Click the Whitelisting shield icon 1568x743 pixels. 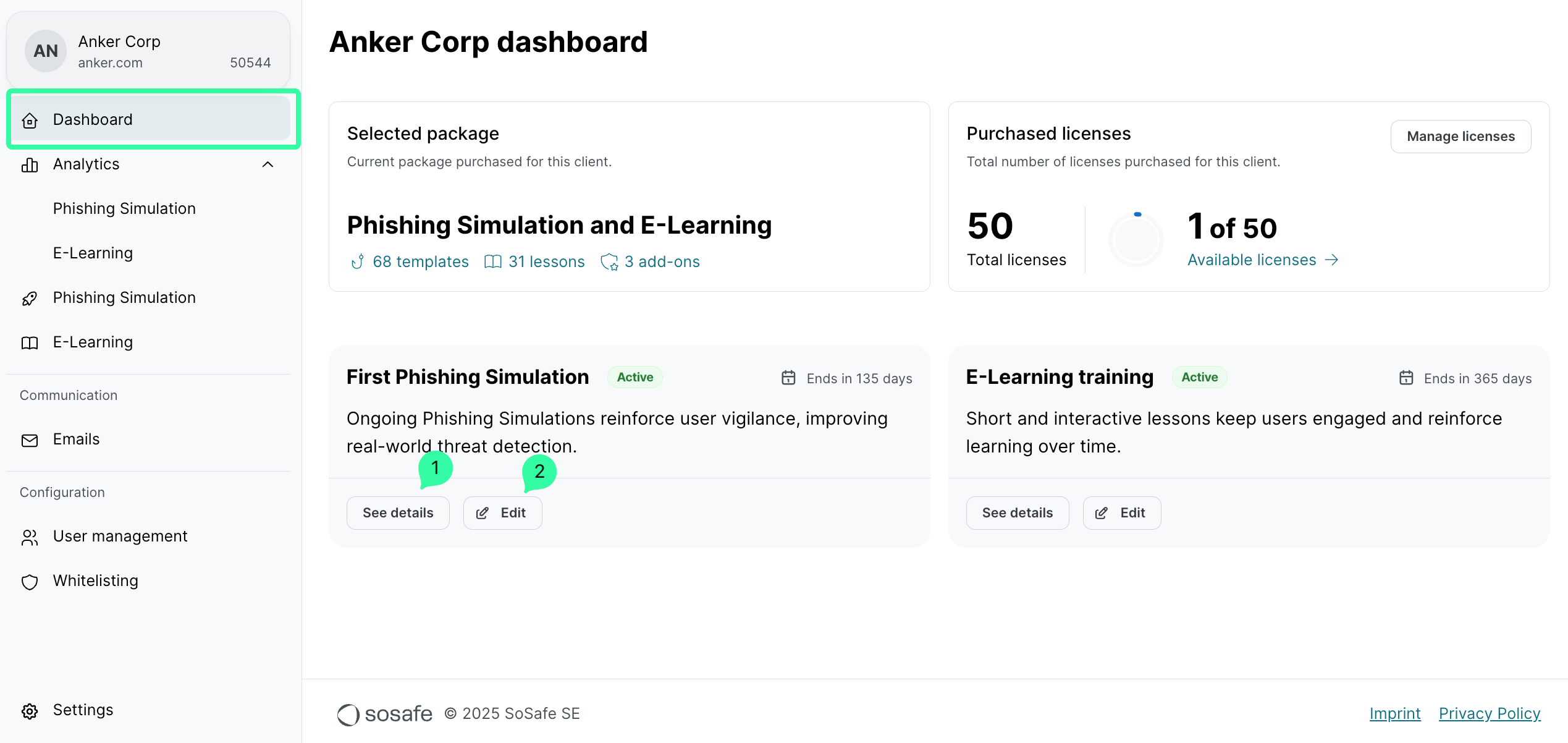click(x=30, y=582)
